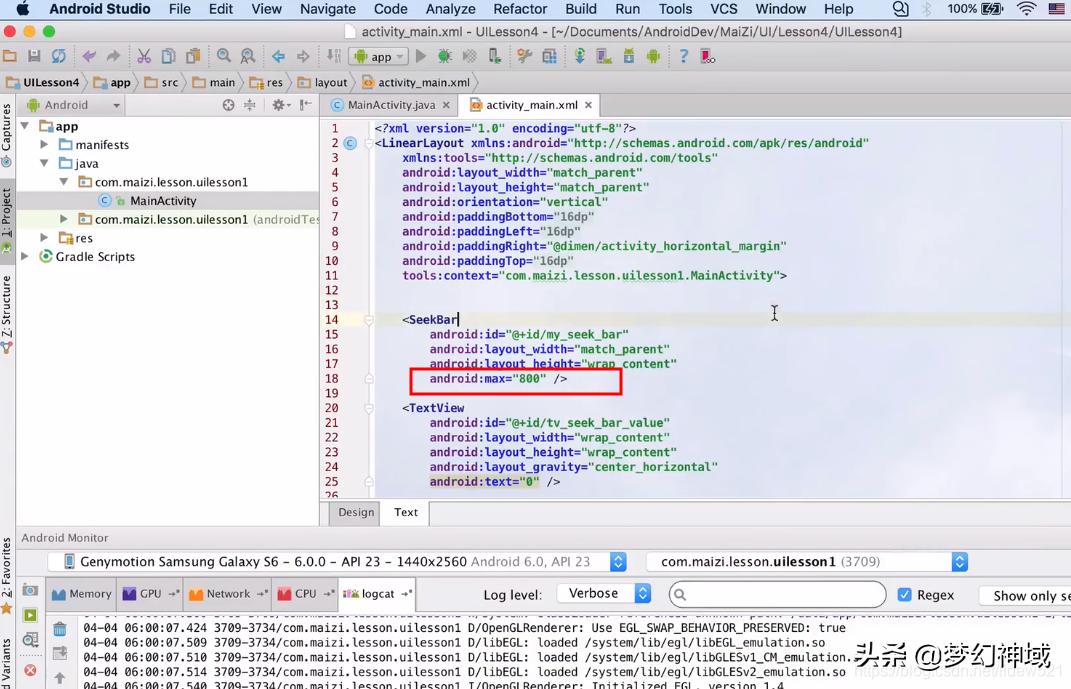Click the Help question mark icon
1071x689 pixels.
click(683, 57)
